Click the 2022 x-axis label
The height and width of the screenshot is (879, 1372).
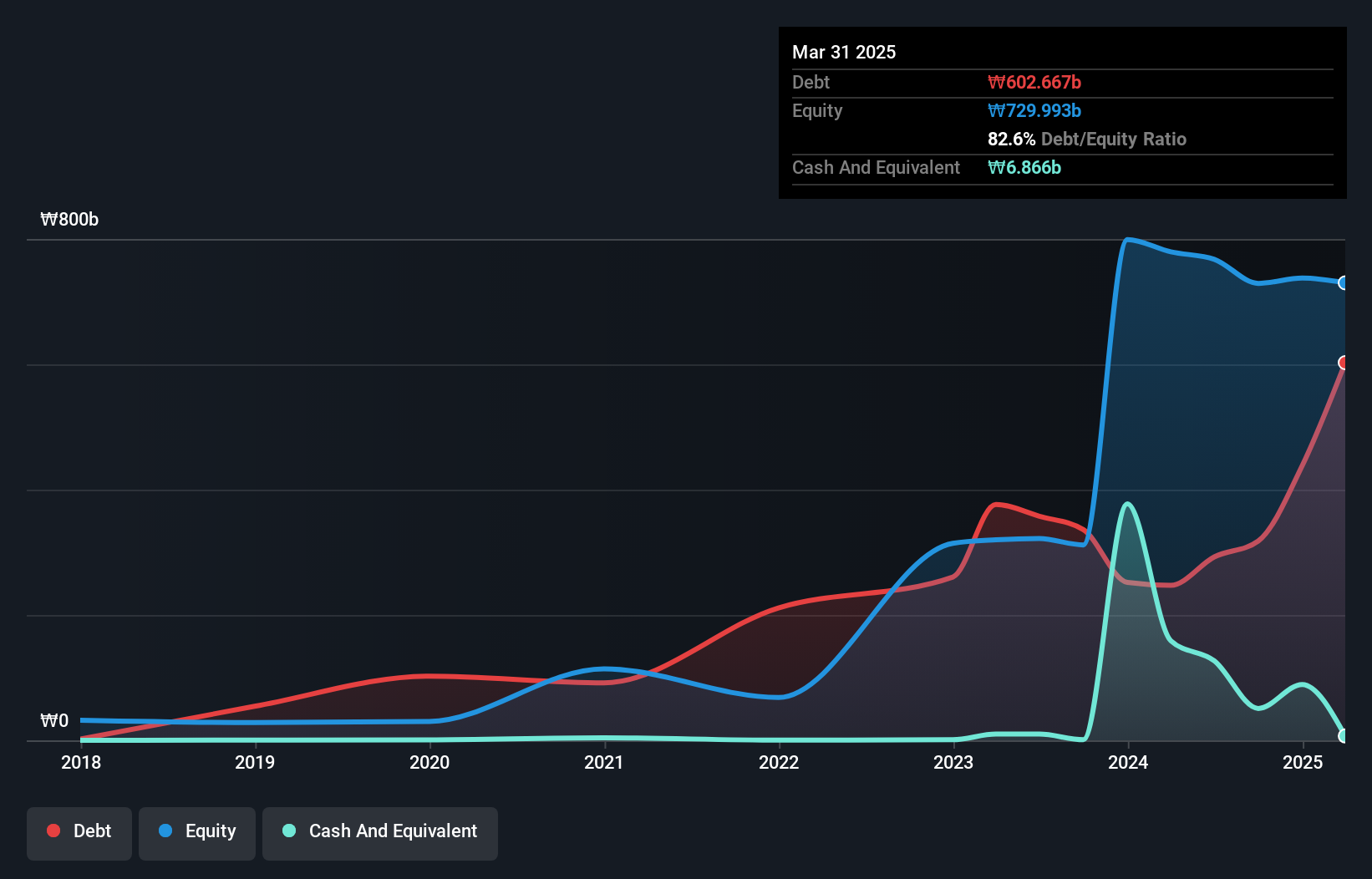tap(779, 762)
